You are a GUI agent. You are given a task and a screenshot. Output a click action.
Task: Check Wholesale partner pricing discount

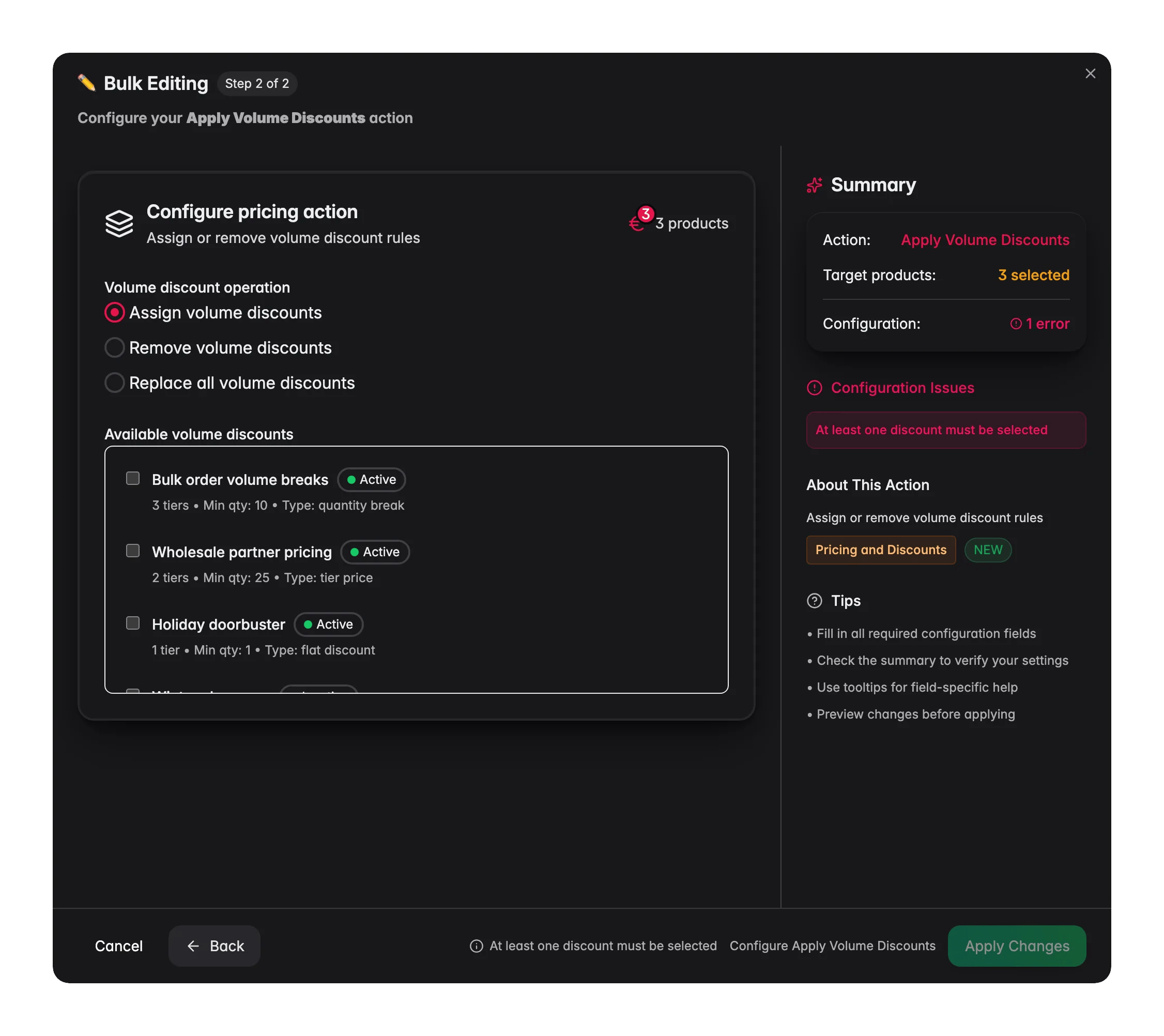(133, 551)
